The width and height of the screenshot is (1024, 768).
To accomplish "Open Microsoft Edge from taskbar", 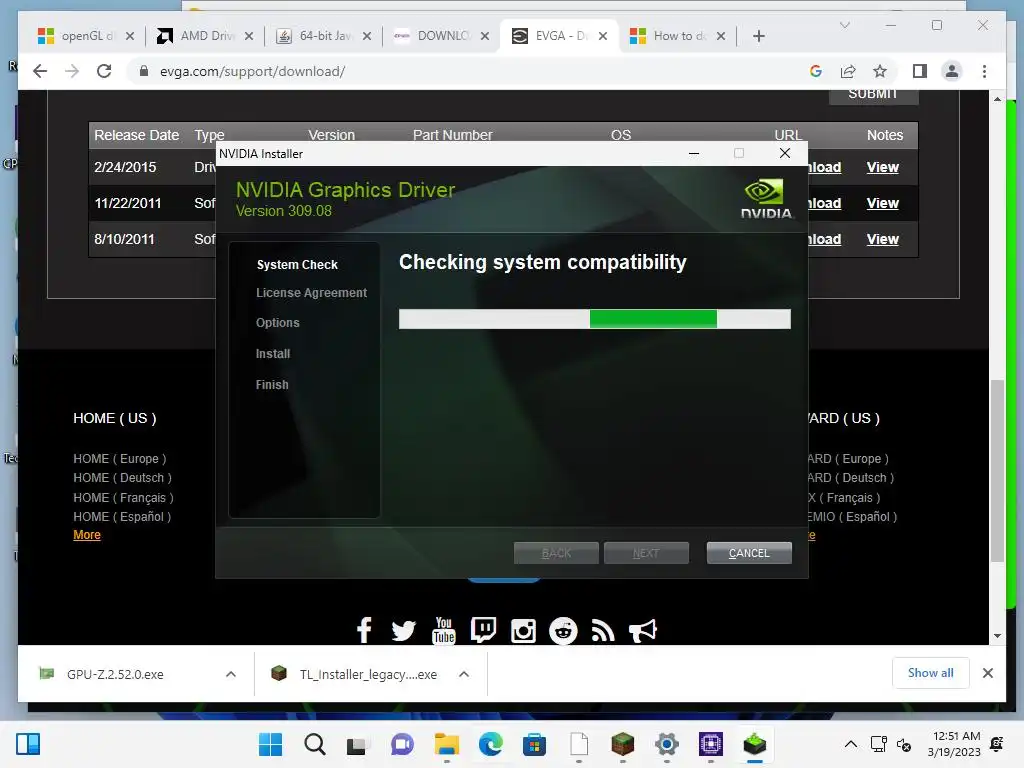I will pyautogui.click(x=490, y=744).
